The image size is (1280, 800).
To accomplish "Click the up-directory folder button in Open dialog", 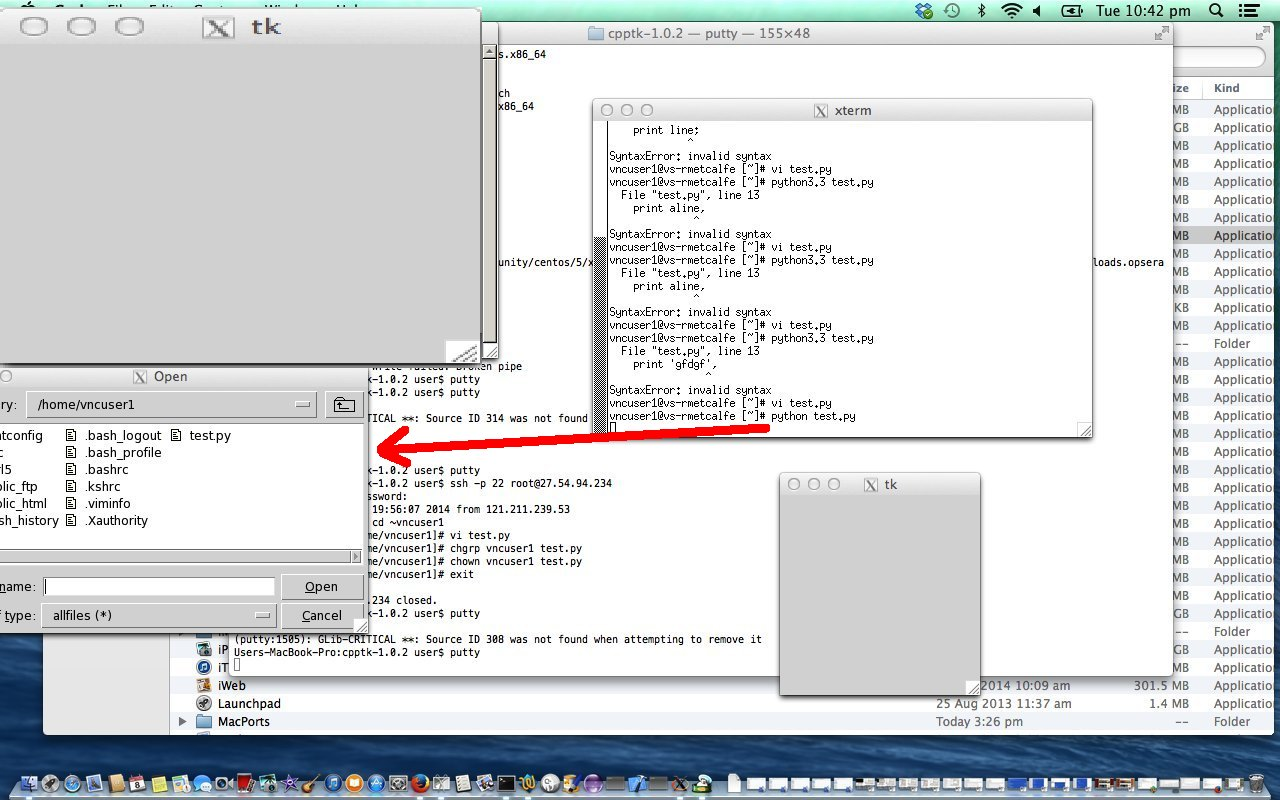I will [x=343, y=405].
